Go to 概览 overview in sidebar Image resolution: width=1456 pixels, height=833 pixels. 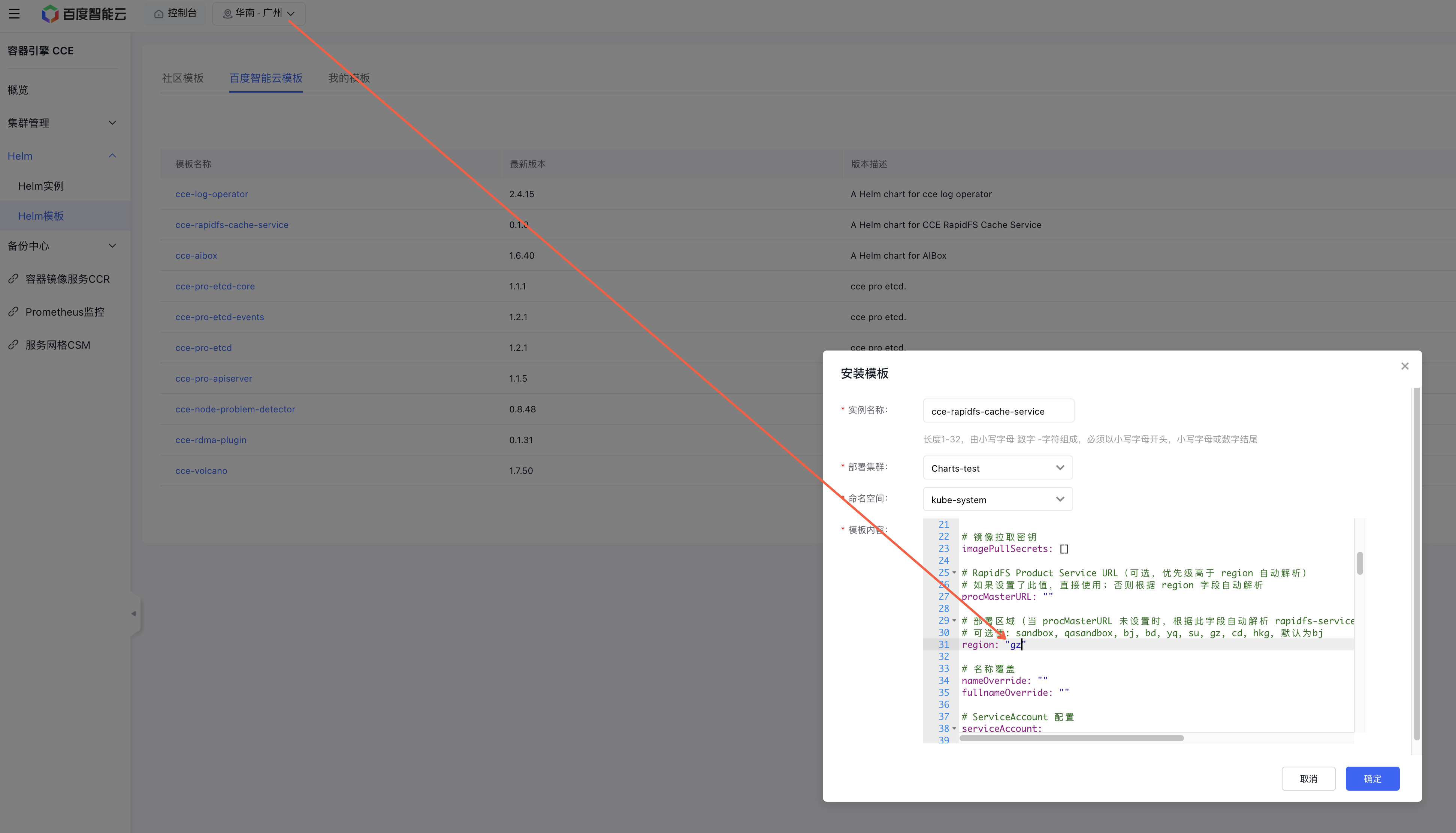(18, 90)
